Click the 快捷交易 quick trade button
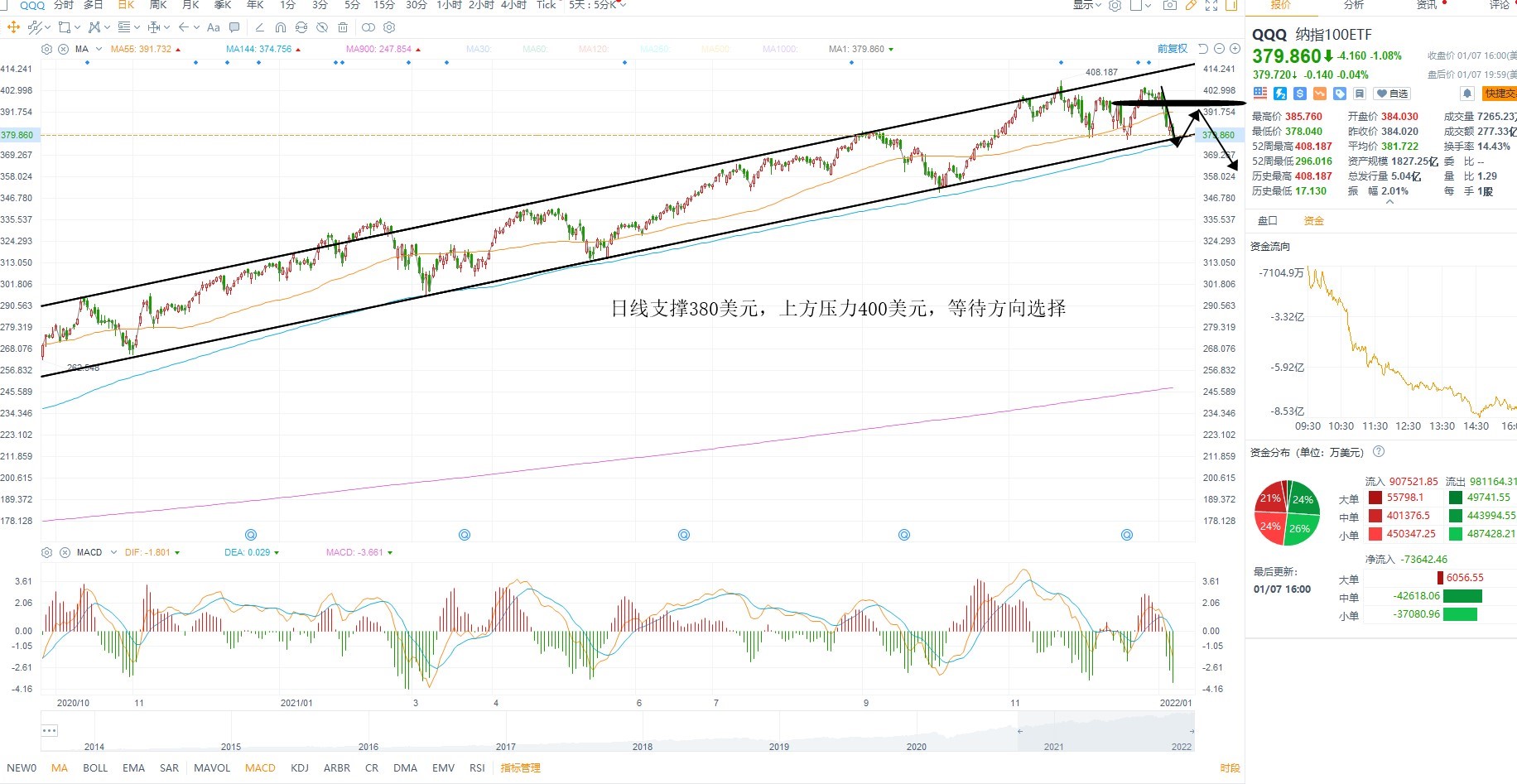Viewport: 1517px width, 784px height. pos(1500,94)
